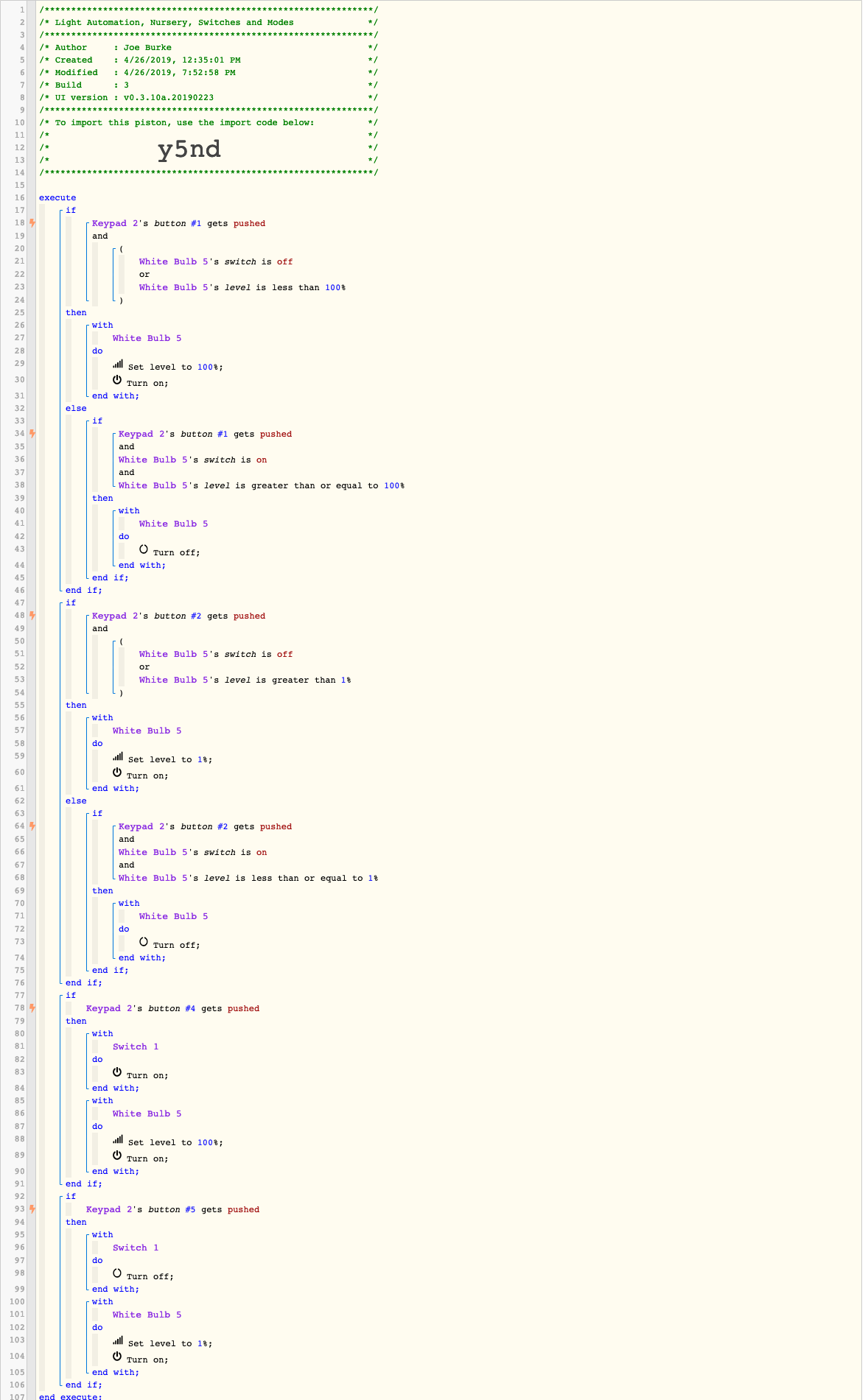
Task: Click the 'end execute;' line
Action: pos(71,1396)
